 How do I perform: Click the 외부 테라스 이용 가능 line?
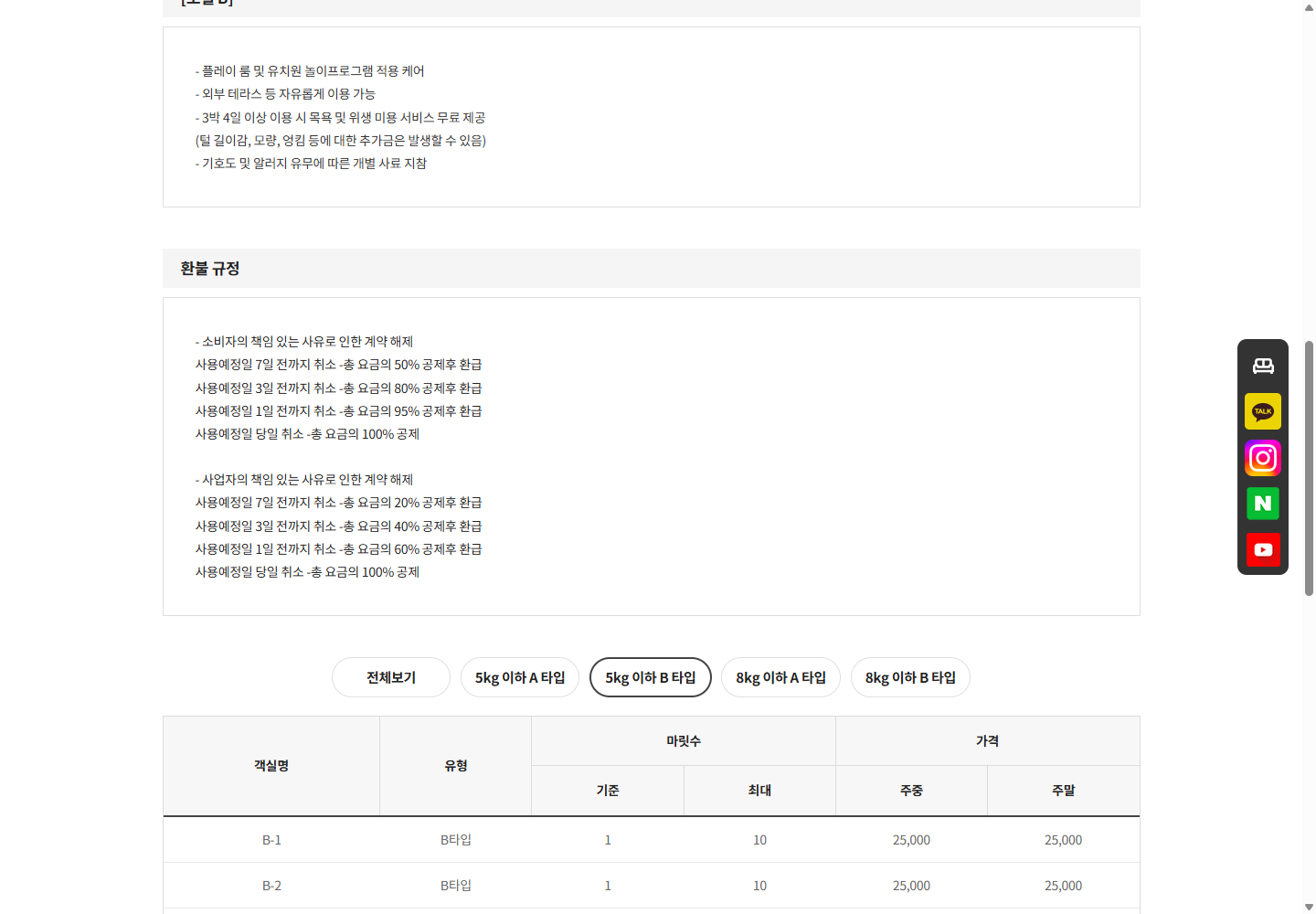(285, 94)
